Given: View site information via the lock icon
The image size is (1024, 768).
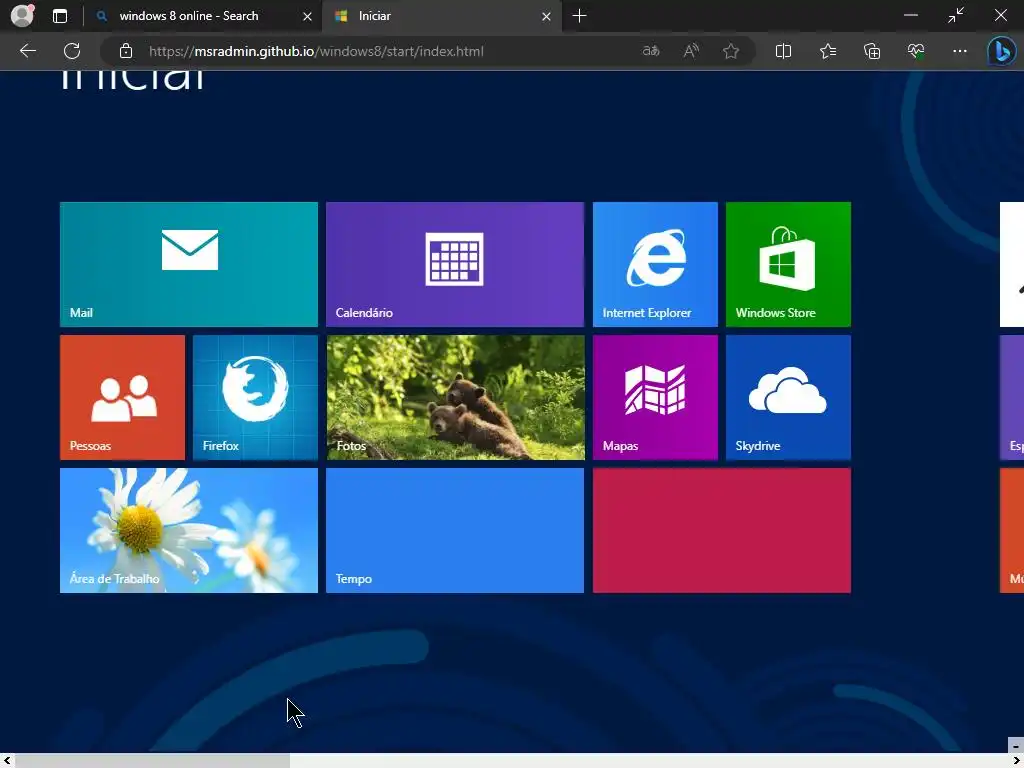Looking at the screenshot, I should tap(126, 51).
